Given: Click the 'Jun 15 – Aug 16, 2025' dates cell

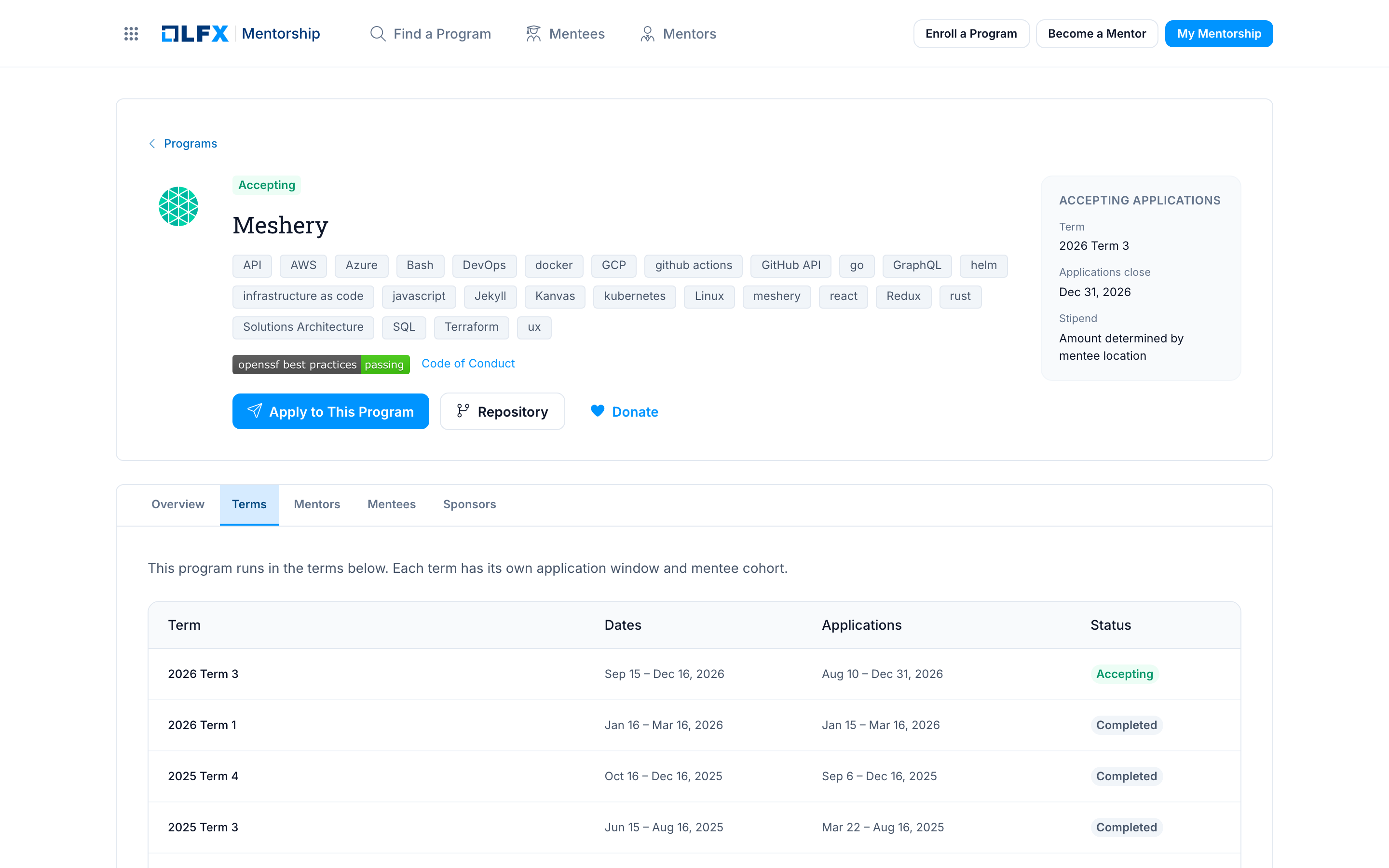Looking at the screenshot, I should [x=664, y=827].
